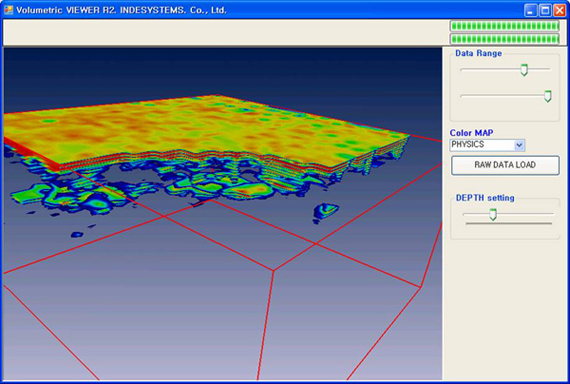
Task: Click the window title bar text
Action: [x=121, y=10]
